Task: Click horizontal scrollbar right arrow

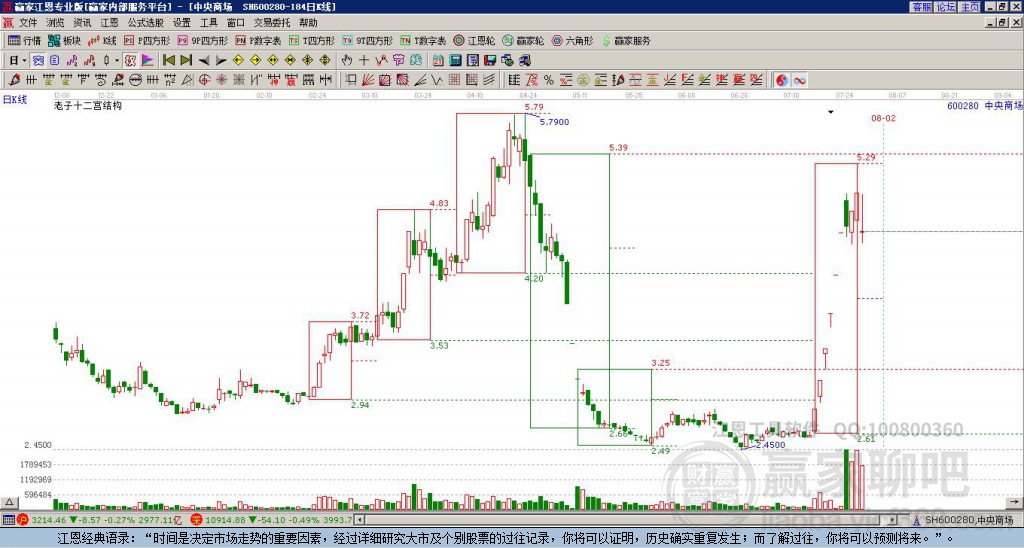Action: (893, 520)
